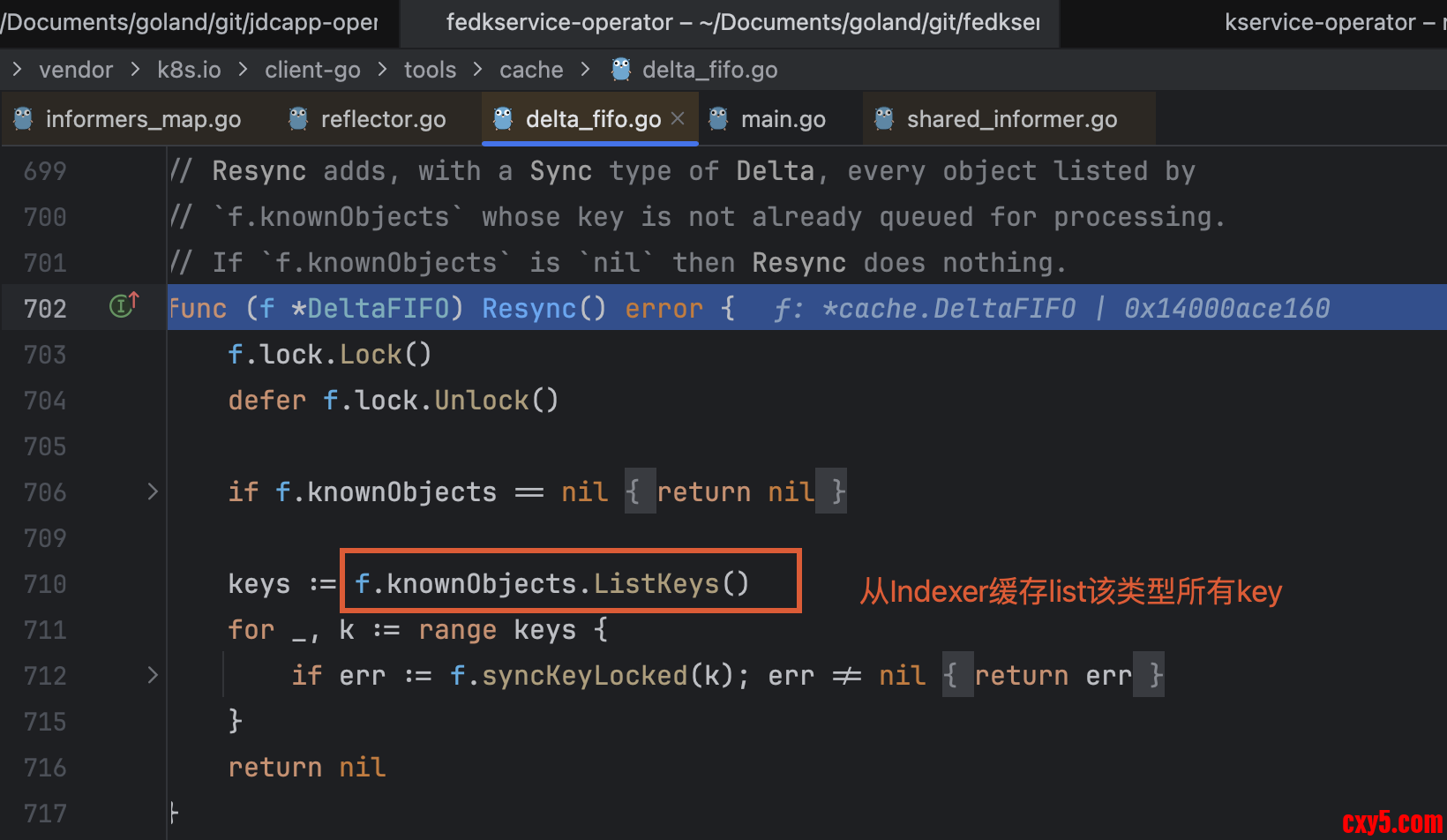The width and height of the screenshot is (1447, 840).
Task: Expand the folded block at line 712
Action: pos(153,675)
